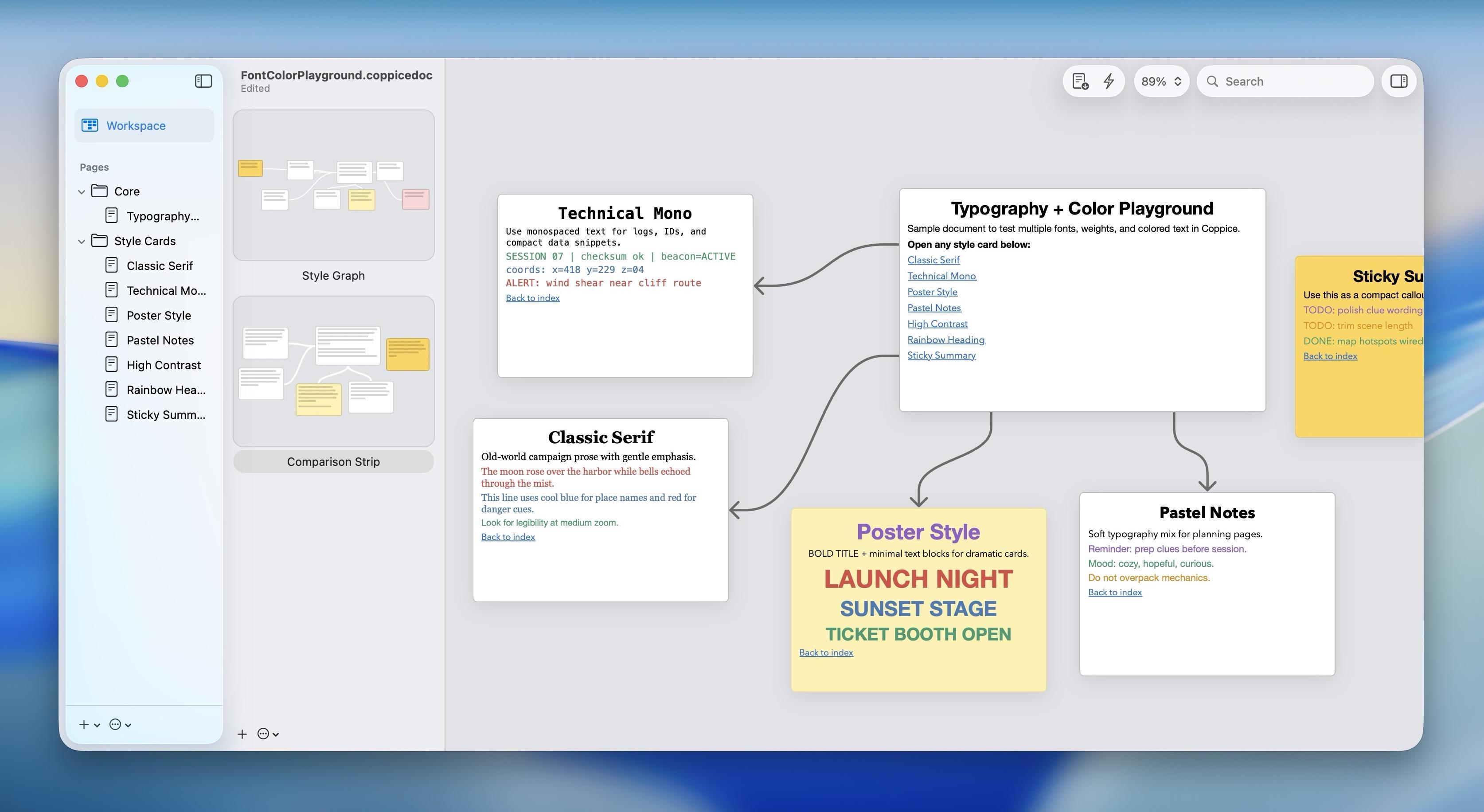
Task: Toggle the left sidebar visibility icon
Action: [203, 81]
